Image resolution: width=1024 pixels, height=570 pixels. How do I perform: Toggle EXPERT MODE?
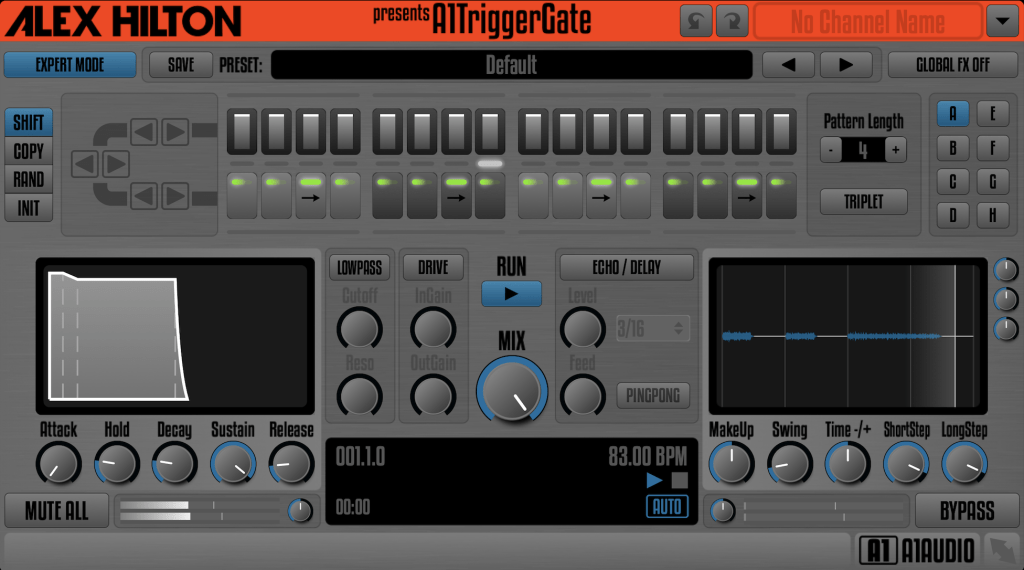click(x=70, y=65)
